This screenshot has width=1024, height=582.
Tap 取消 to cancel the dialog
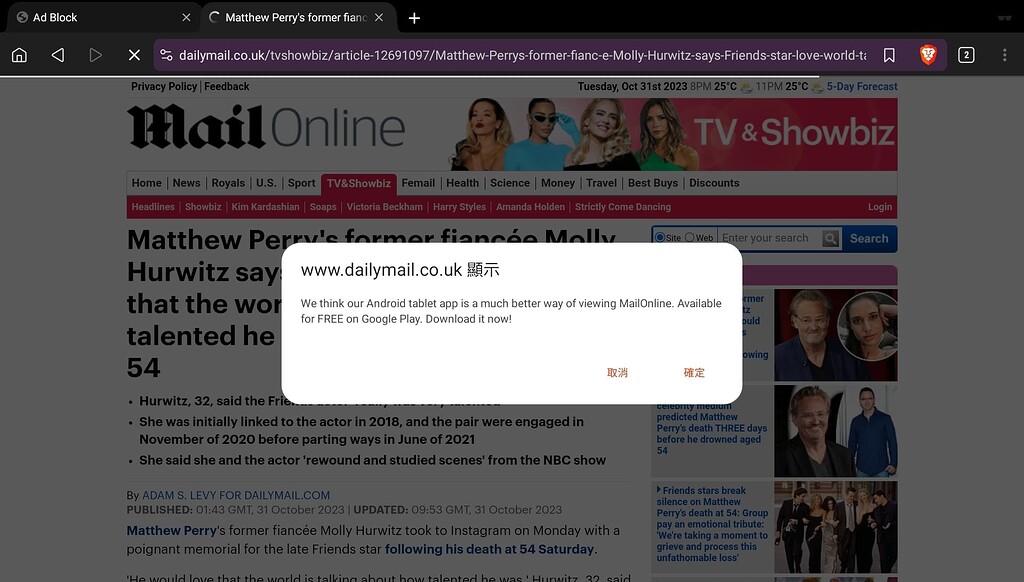coord(617,372)
